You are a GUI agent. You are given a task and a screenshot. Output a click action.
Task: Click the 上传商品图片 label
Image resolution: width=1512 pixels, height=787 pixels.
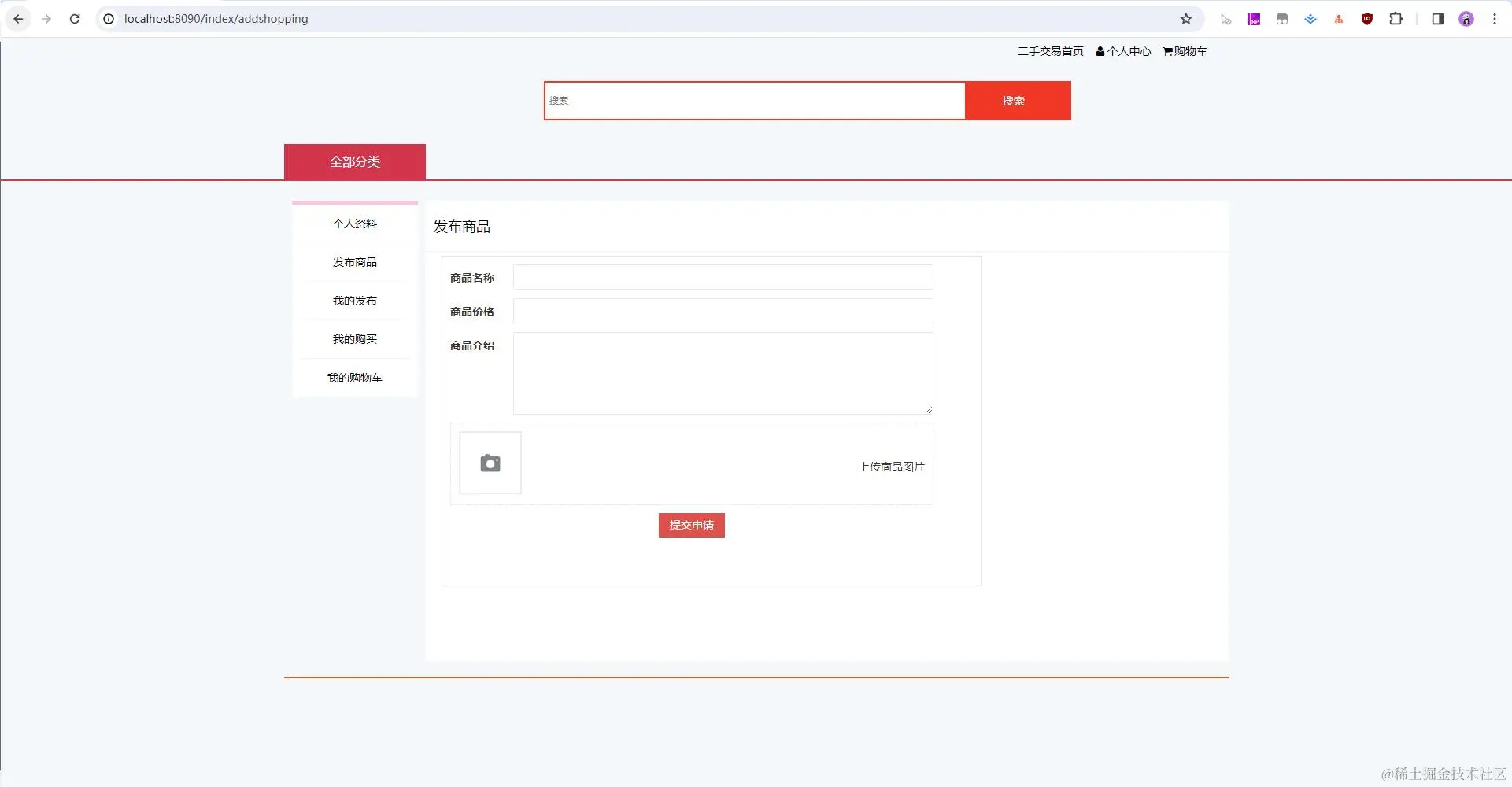891,467
